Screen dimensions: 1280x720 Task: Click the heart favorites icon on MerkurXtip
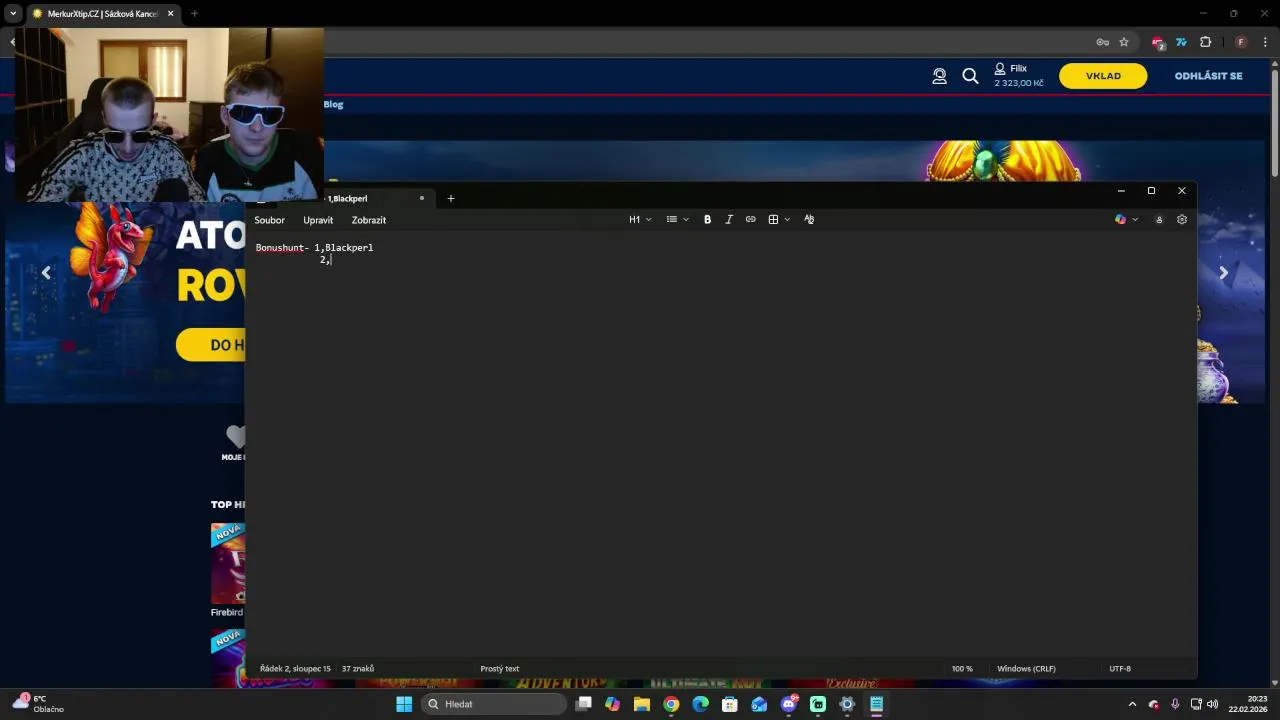tap(236, 436)
